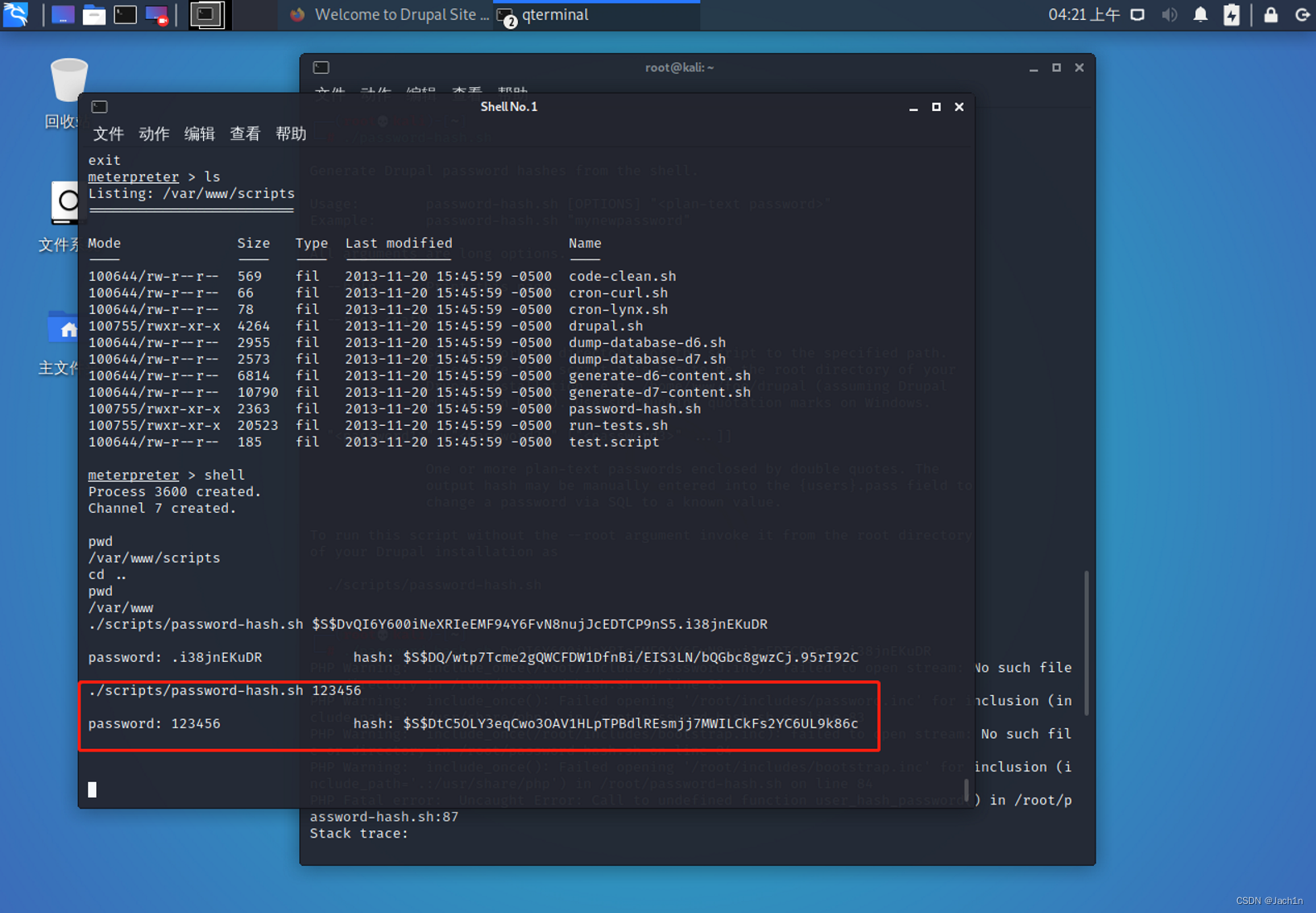This screenshot has height=913, width=1316.
Task: Click the log out icon in panel
Action: (1302, 15)
